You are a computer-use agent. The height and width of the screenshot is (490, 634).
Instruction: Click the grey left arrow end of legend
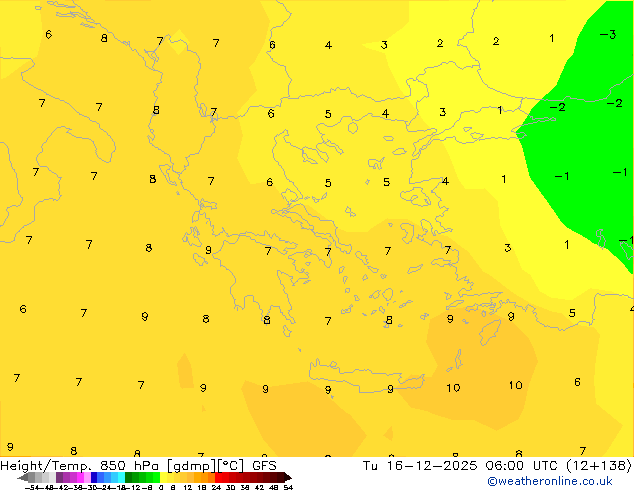(x=23, y=477)
